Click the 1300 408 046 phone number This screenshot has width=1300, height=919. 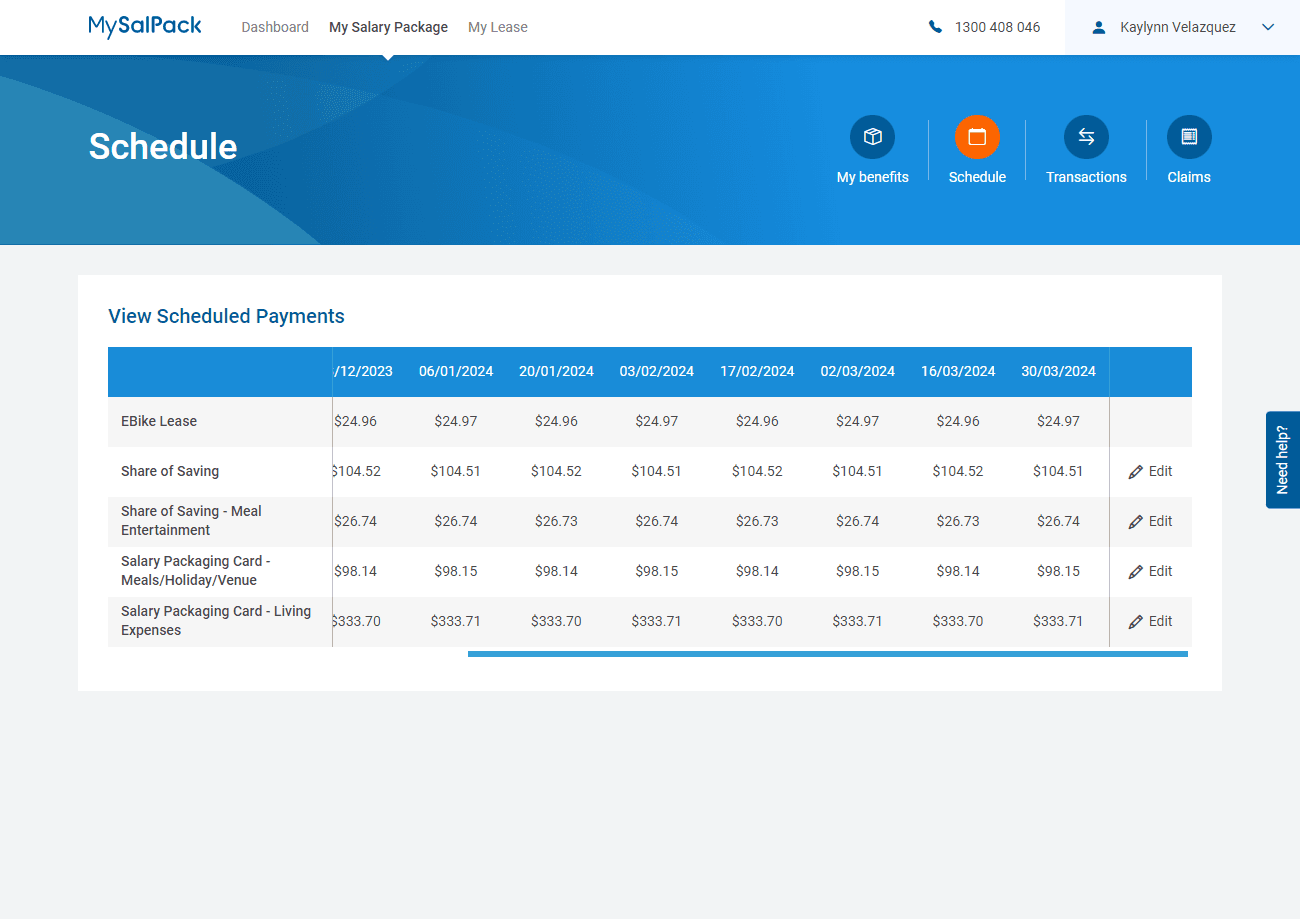point(998,27)
